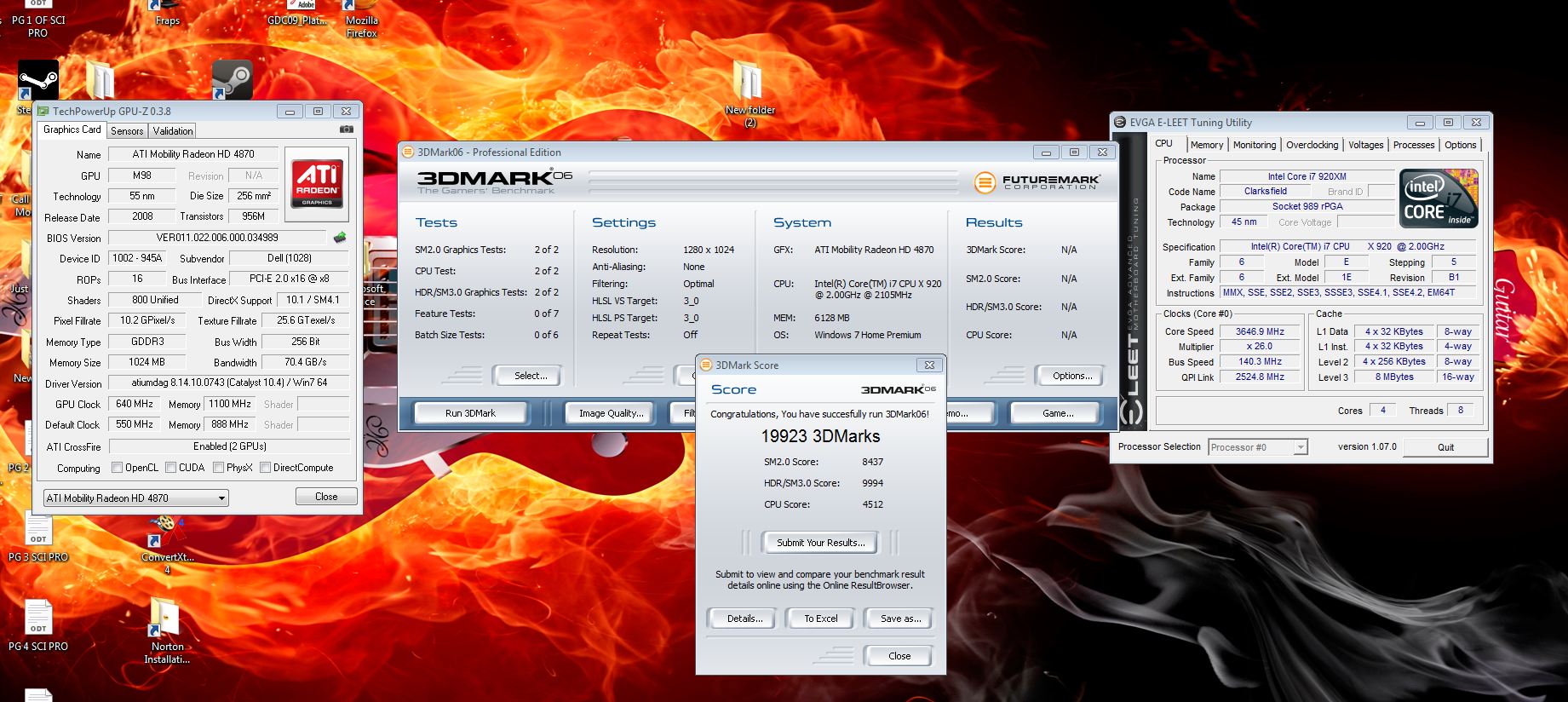This screenshot has width=1568, height=702.
Task: Switch to the Sensors tab in GPU-Z
Action: (127, 131)
